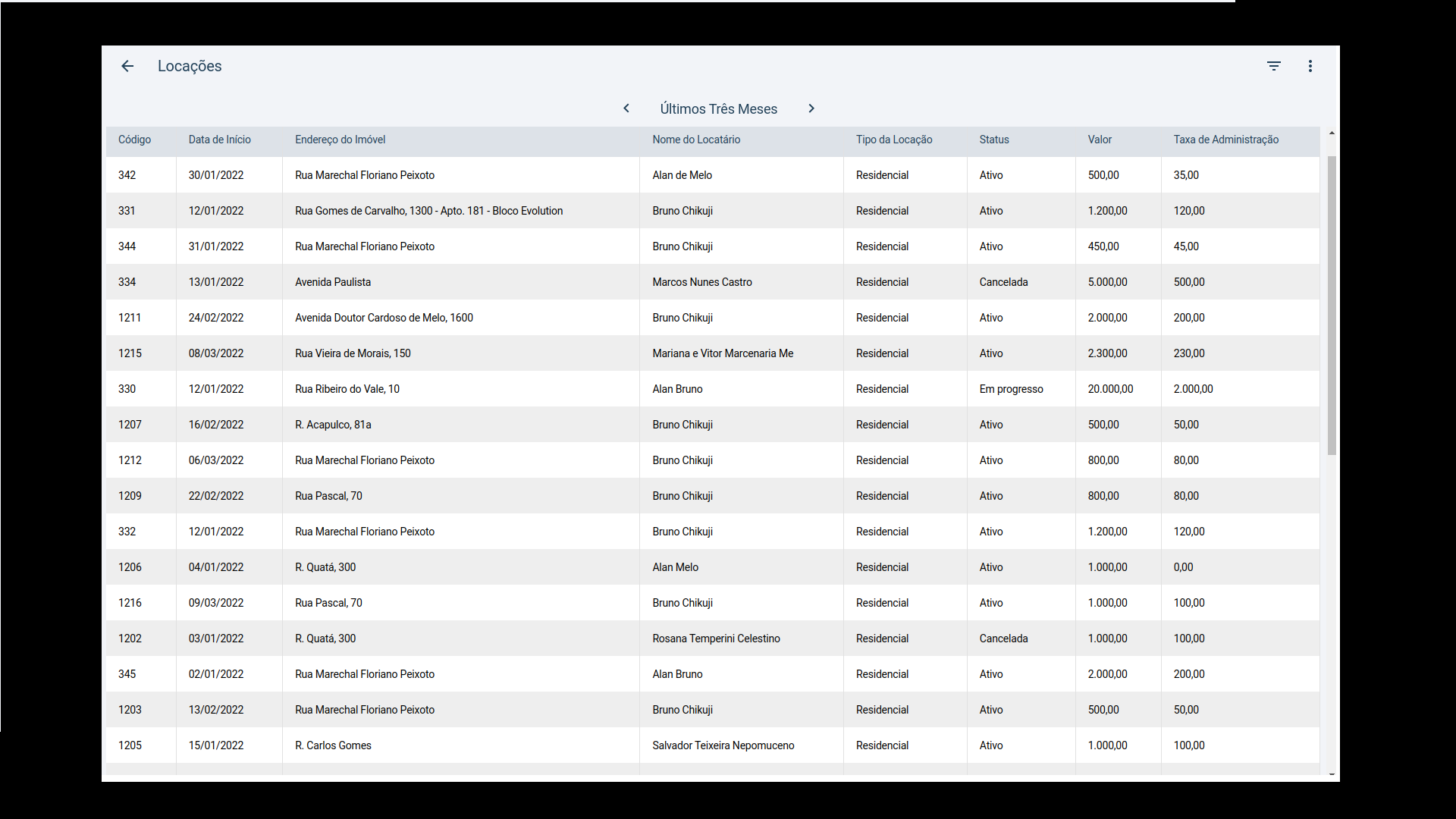Viewport: 1456px width, 819px height.
Task: Sort by the Status column header
Action: (x=994, y=140)
